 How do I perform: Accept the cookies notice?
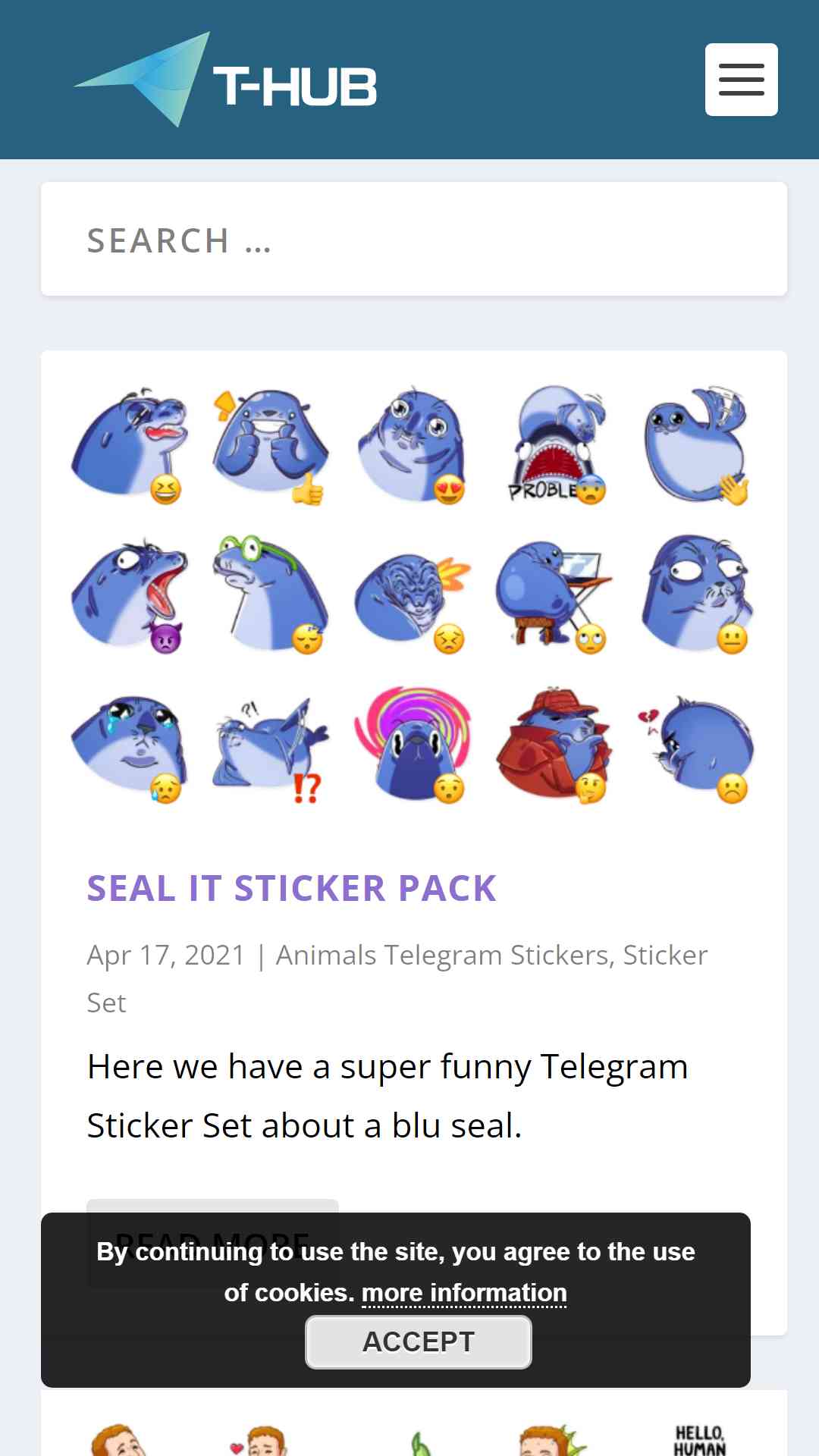[419, 1341]
